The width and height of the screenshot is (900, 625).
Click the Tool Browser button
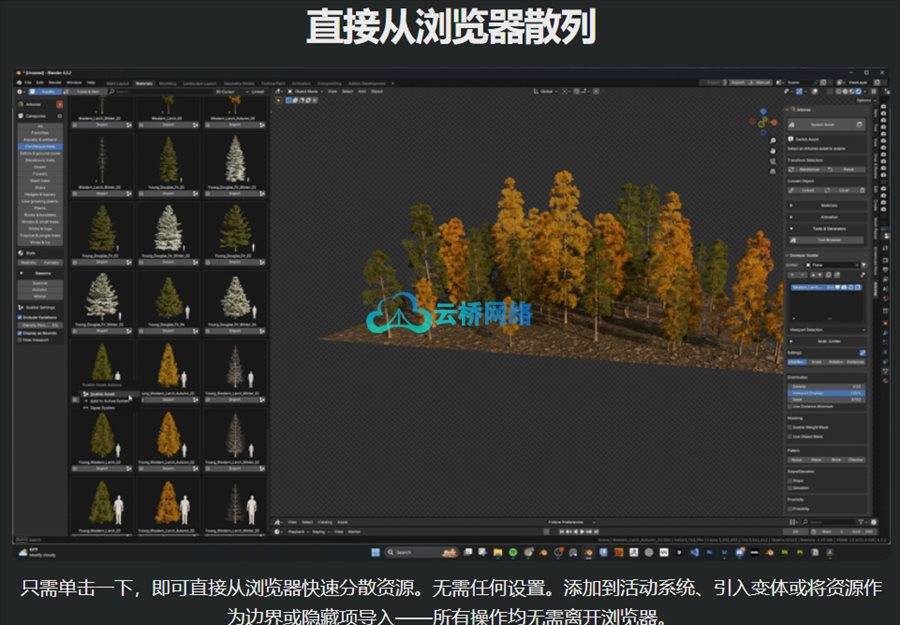[828, 241]
